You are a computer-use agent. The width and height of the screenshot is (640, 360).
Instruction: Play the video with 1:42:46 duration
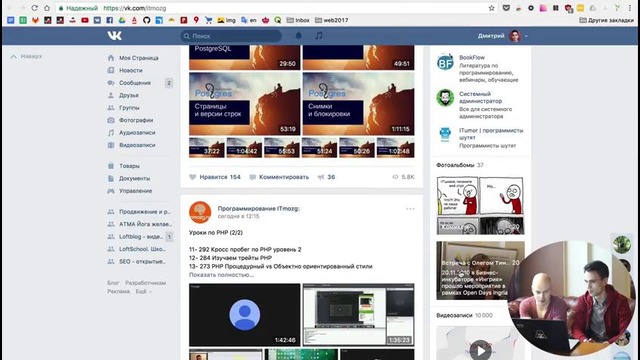(244, 315)
